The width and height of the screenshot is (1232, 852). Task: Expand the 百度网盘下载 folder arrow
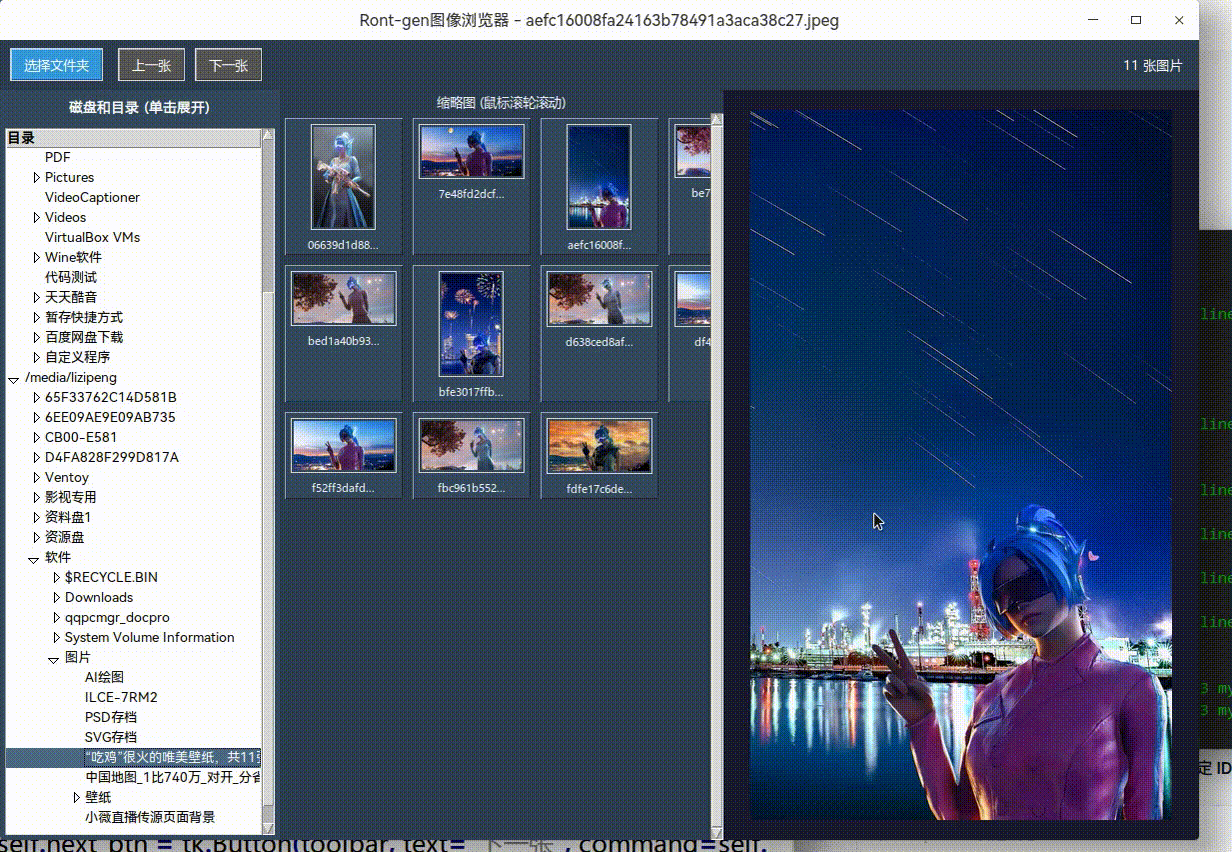(37, 337)
